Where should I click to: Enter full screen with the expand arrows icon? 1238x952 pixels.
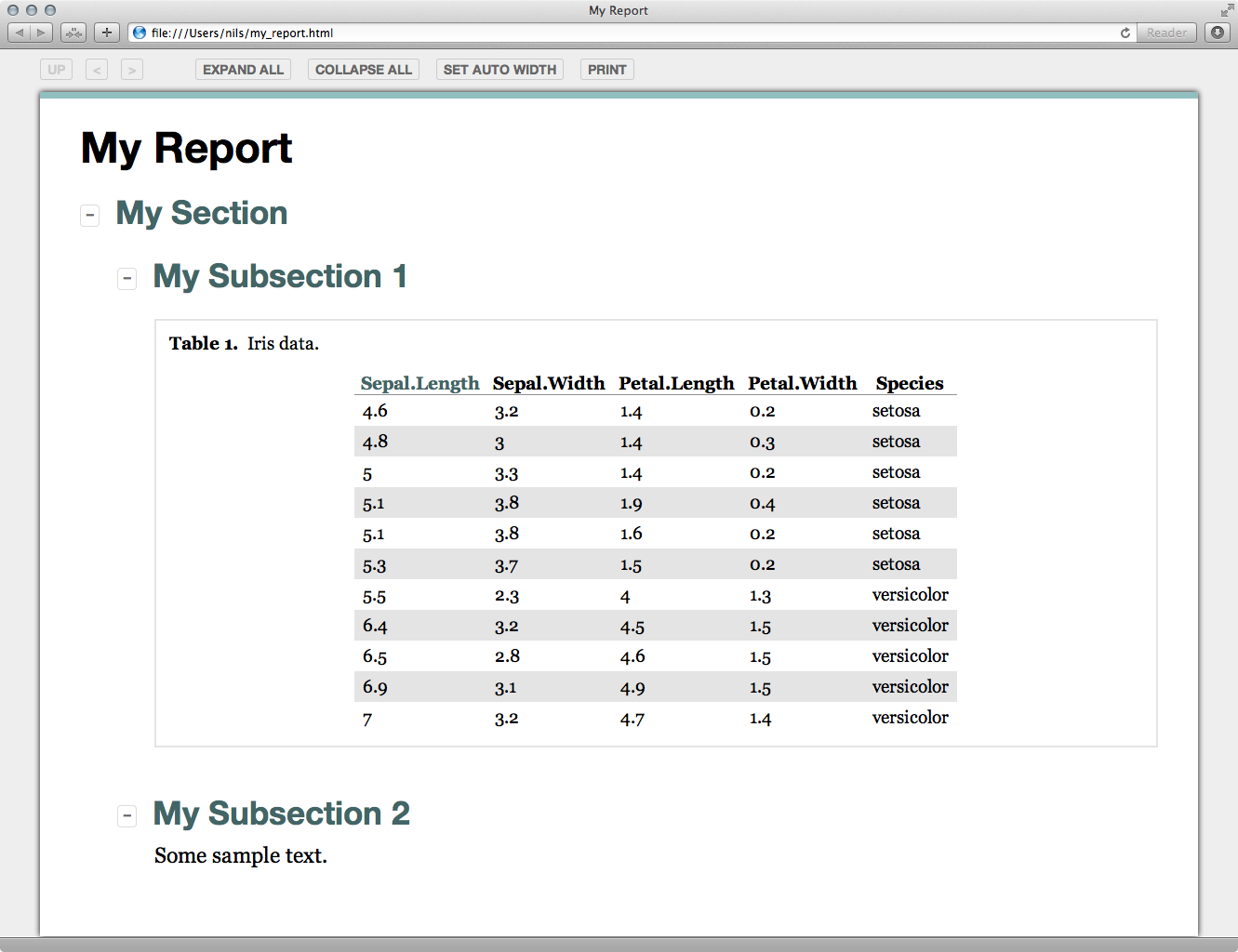pos(1227,10)
